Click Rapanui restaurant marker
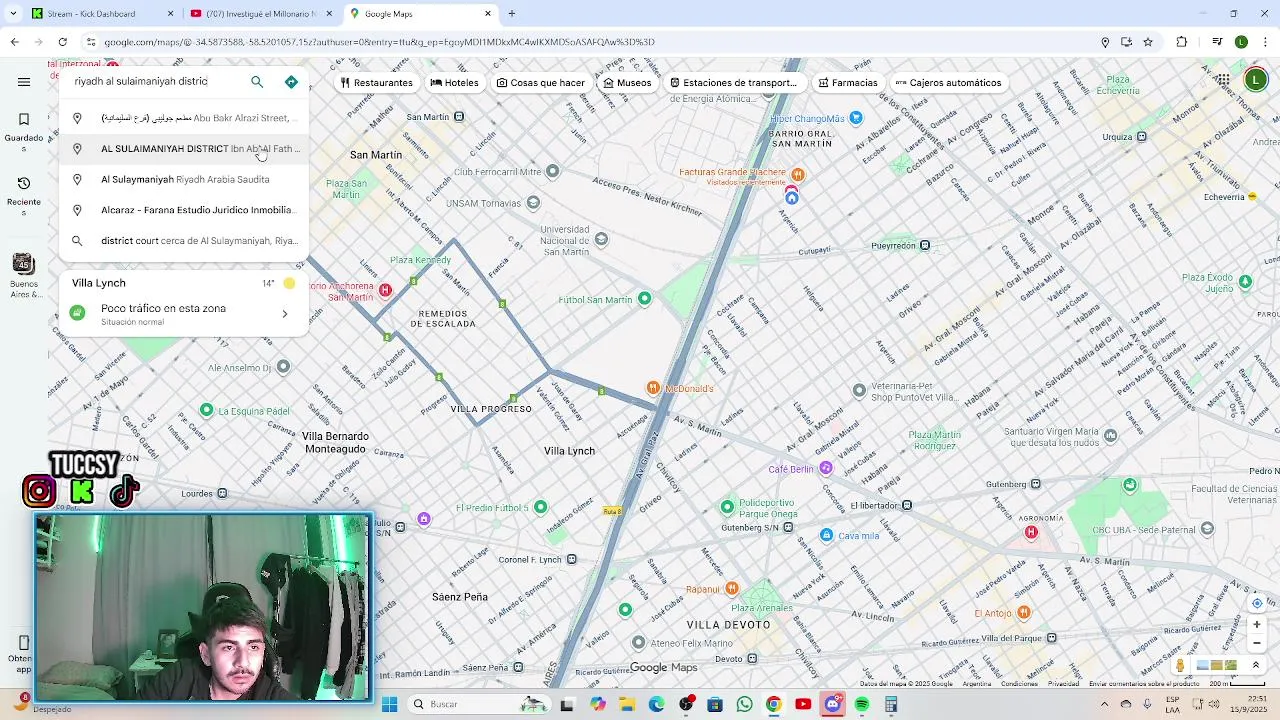The width and height of the screenshot is (1280, 720). point(732,589)
